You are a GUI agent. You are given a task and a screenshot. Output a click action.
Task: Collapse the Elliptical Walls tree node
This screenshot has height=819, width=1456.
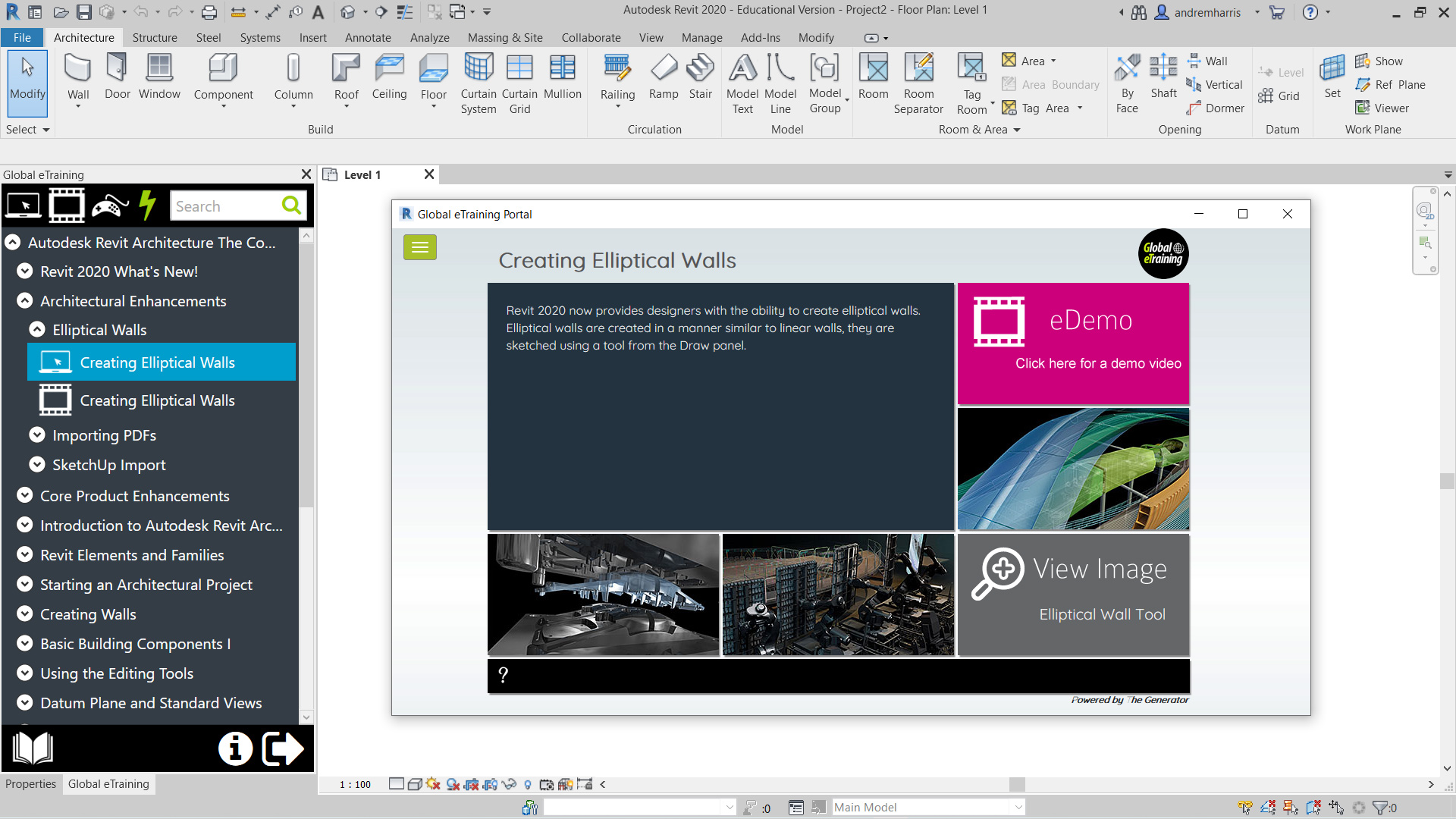pos(37,330)
